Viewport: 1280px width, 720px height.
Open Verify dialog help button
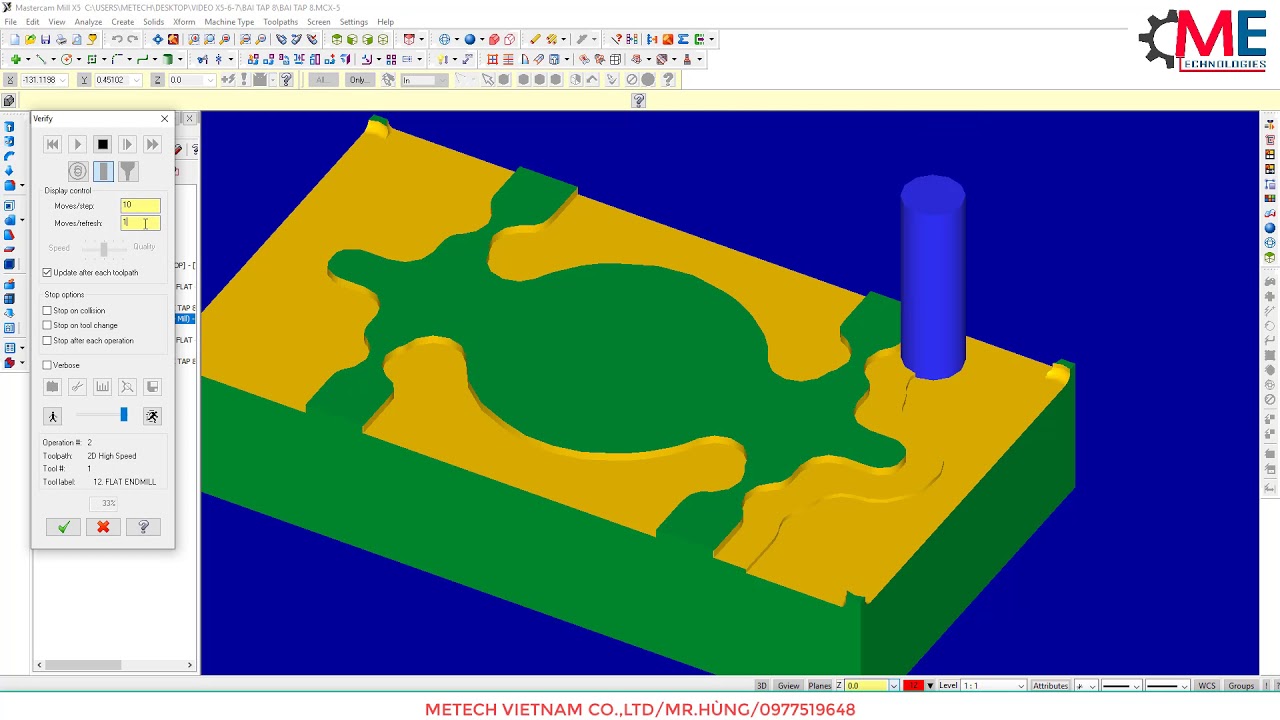pyautogui.click(x=143, y=527)
